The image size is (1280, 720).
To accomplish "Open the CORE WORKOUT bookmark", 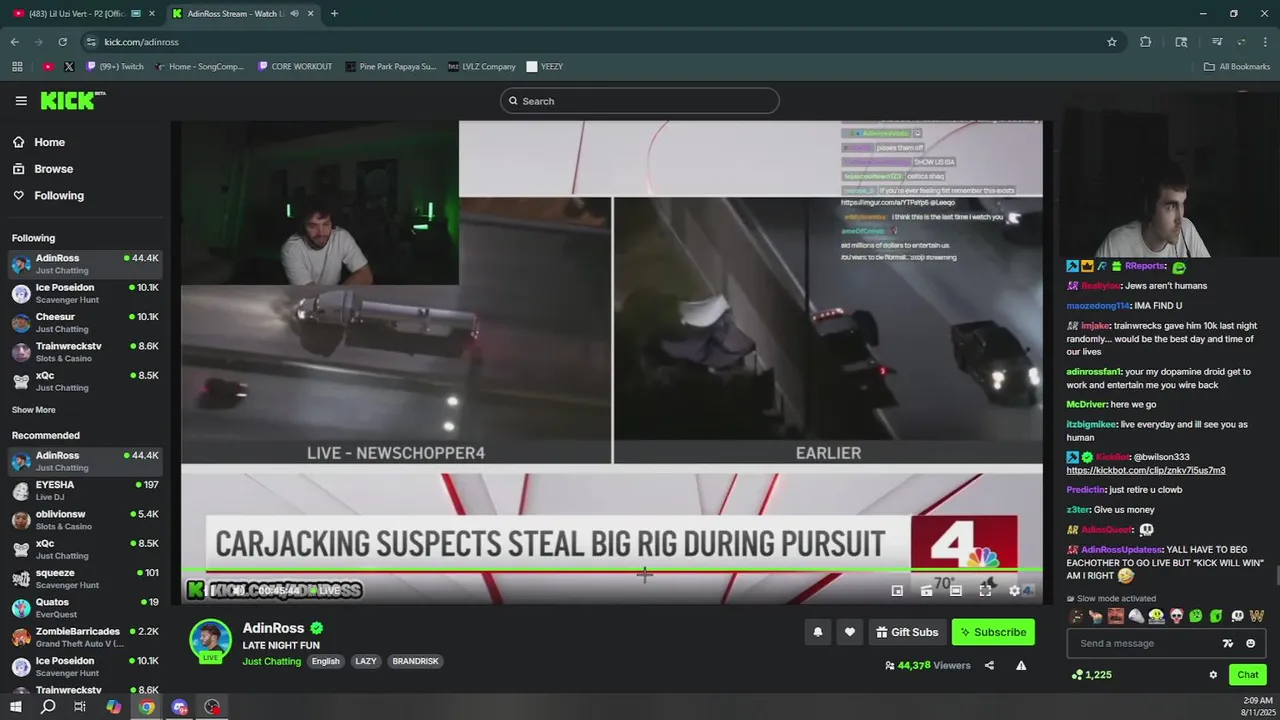I will 295,67.
